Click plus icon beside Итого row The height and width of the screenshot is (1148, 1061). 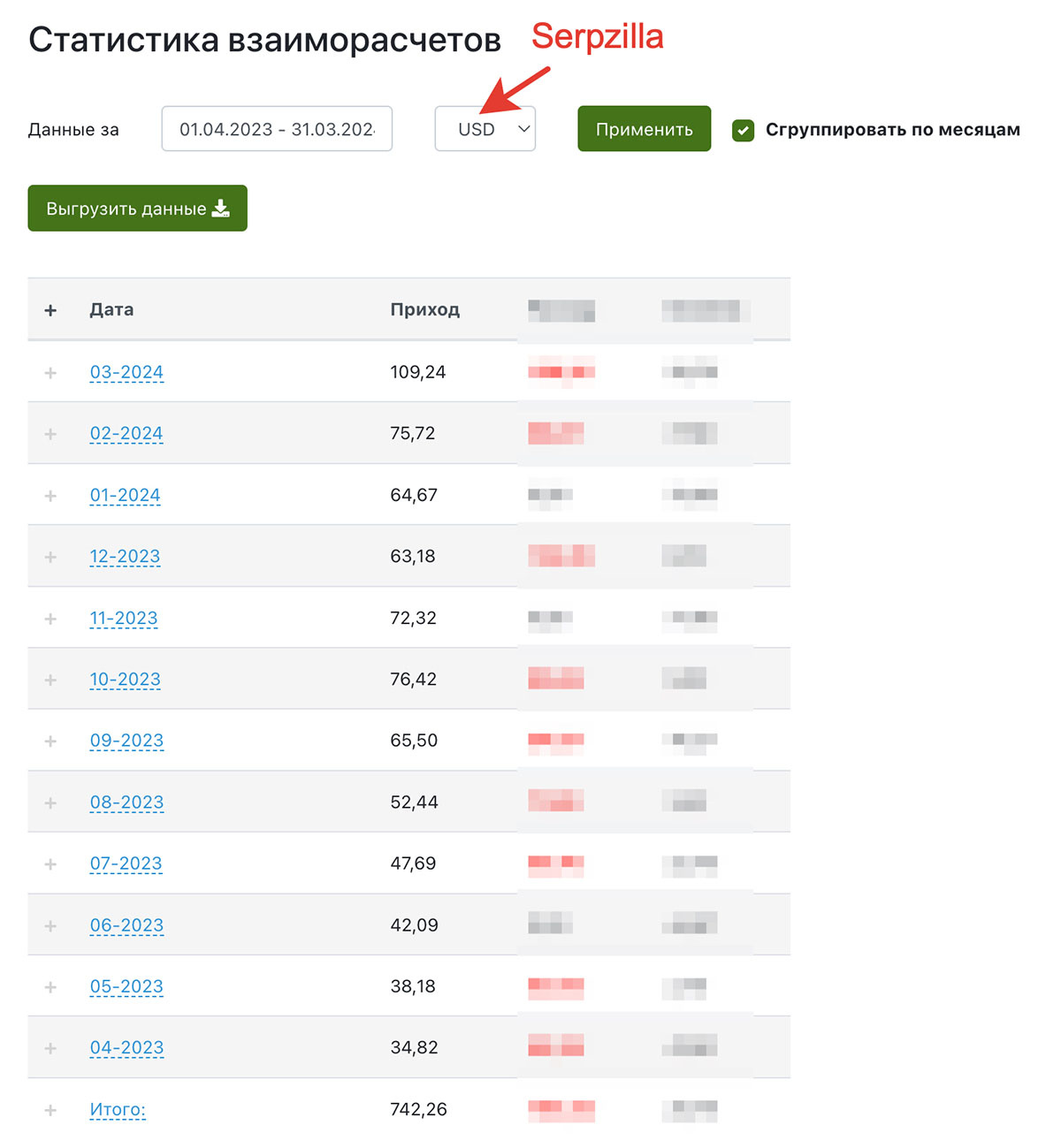[50, 1110]
